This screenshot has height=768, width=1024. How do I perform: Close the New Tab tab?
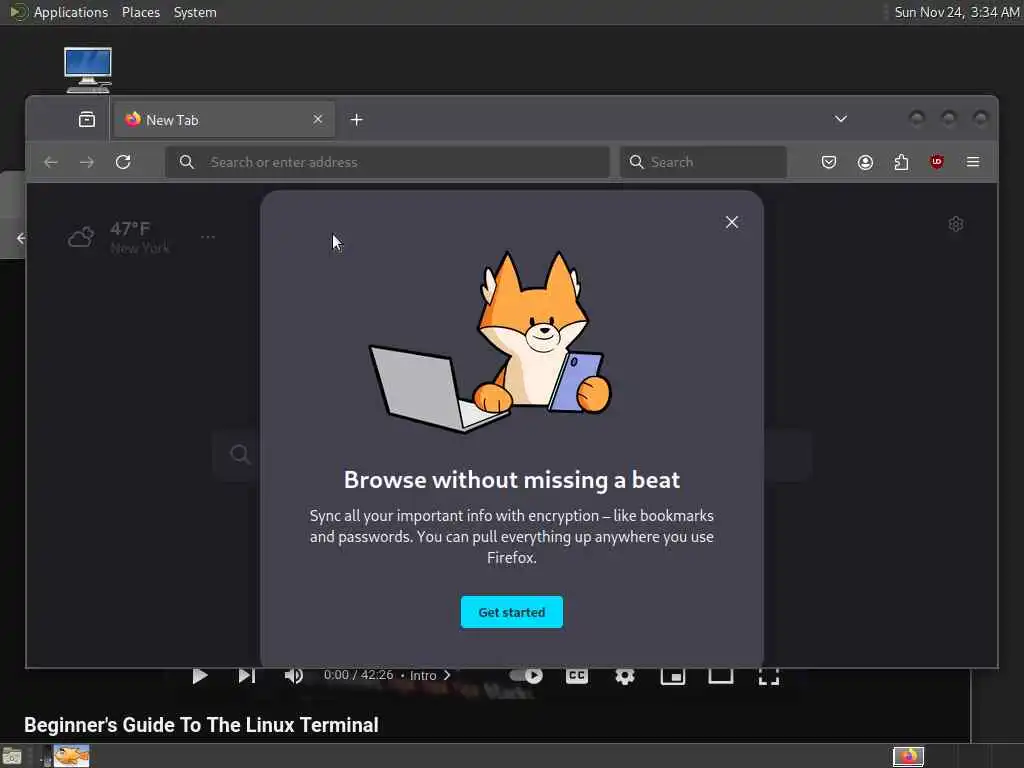click(317, 120)
